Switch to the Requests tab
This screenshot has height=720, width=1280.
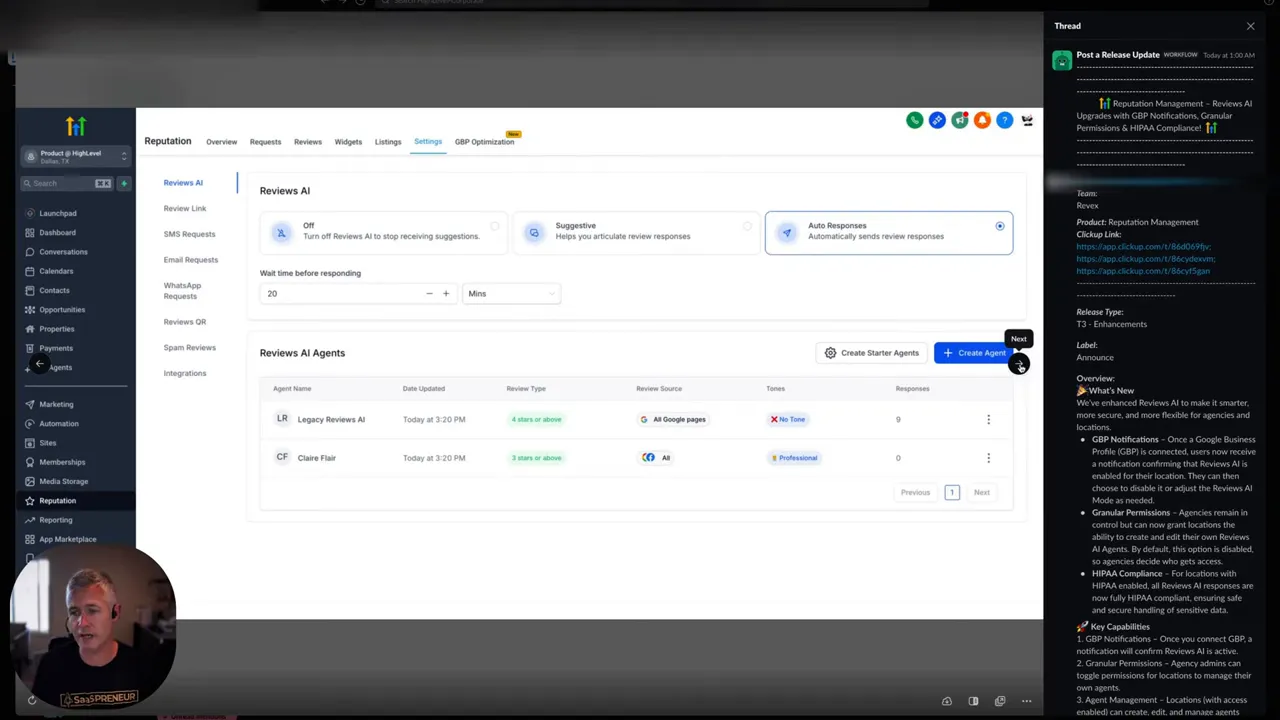point(265,142)
